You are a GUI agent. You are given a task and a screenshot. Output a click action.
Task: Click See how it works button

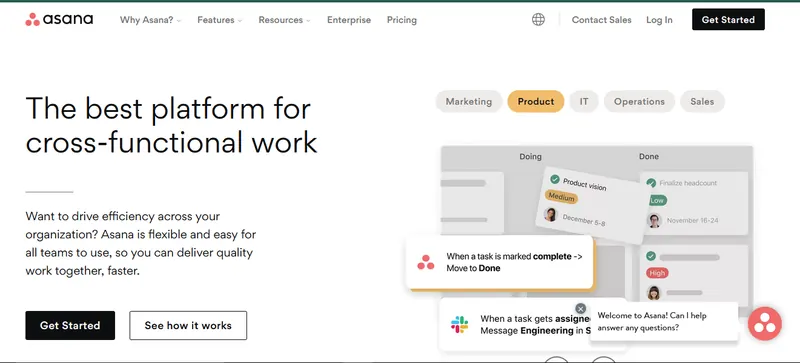pos(188,325)
